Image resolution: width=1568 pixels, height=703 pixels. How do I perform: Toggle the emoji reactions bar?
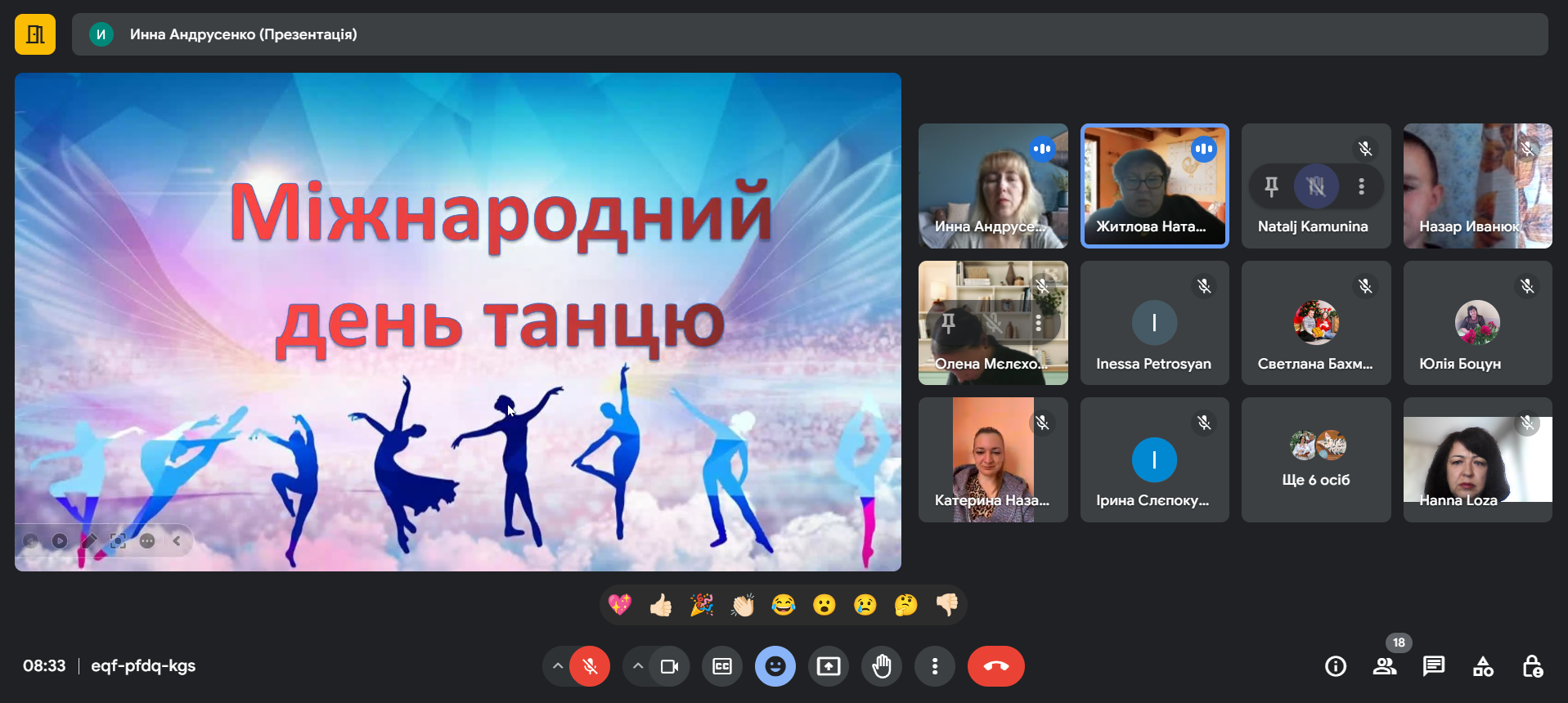click(x=775, y=666)
